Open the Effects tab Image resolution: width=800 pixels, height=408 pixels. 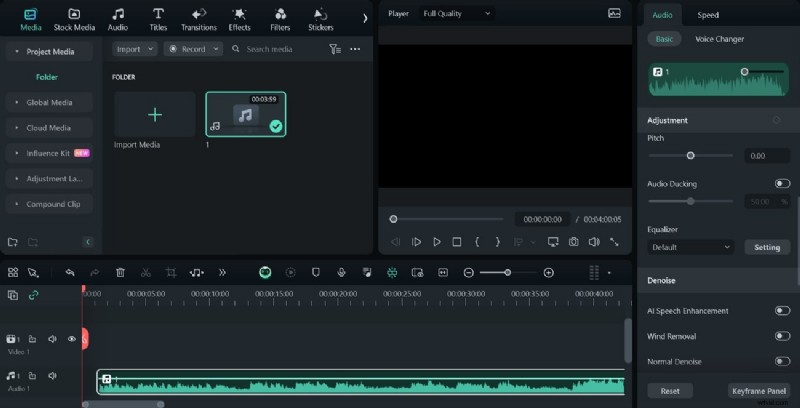(x=239, y=19)
